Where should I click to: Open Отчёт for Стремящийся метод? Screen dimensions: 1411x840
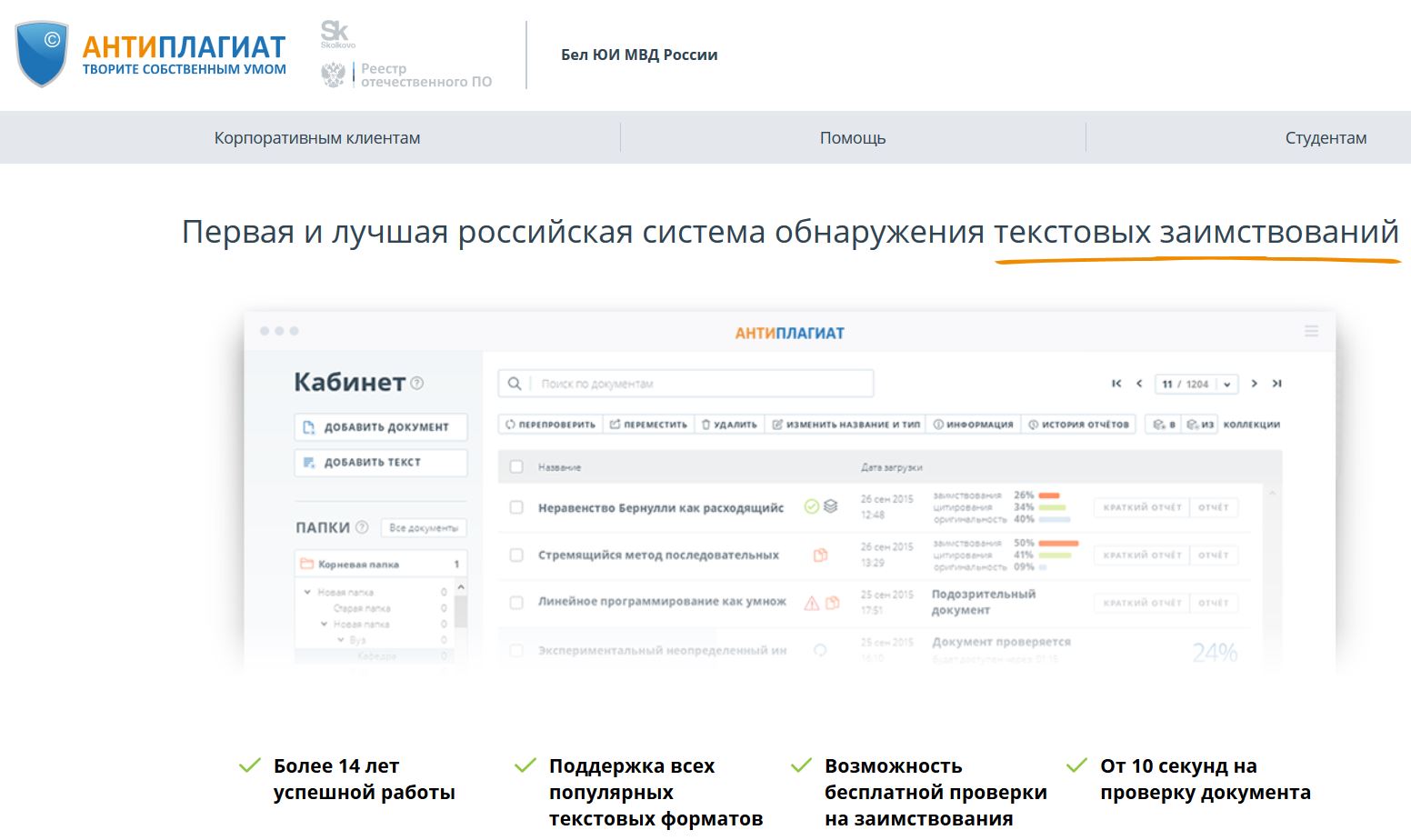1213,555
